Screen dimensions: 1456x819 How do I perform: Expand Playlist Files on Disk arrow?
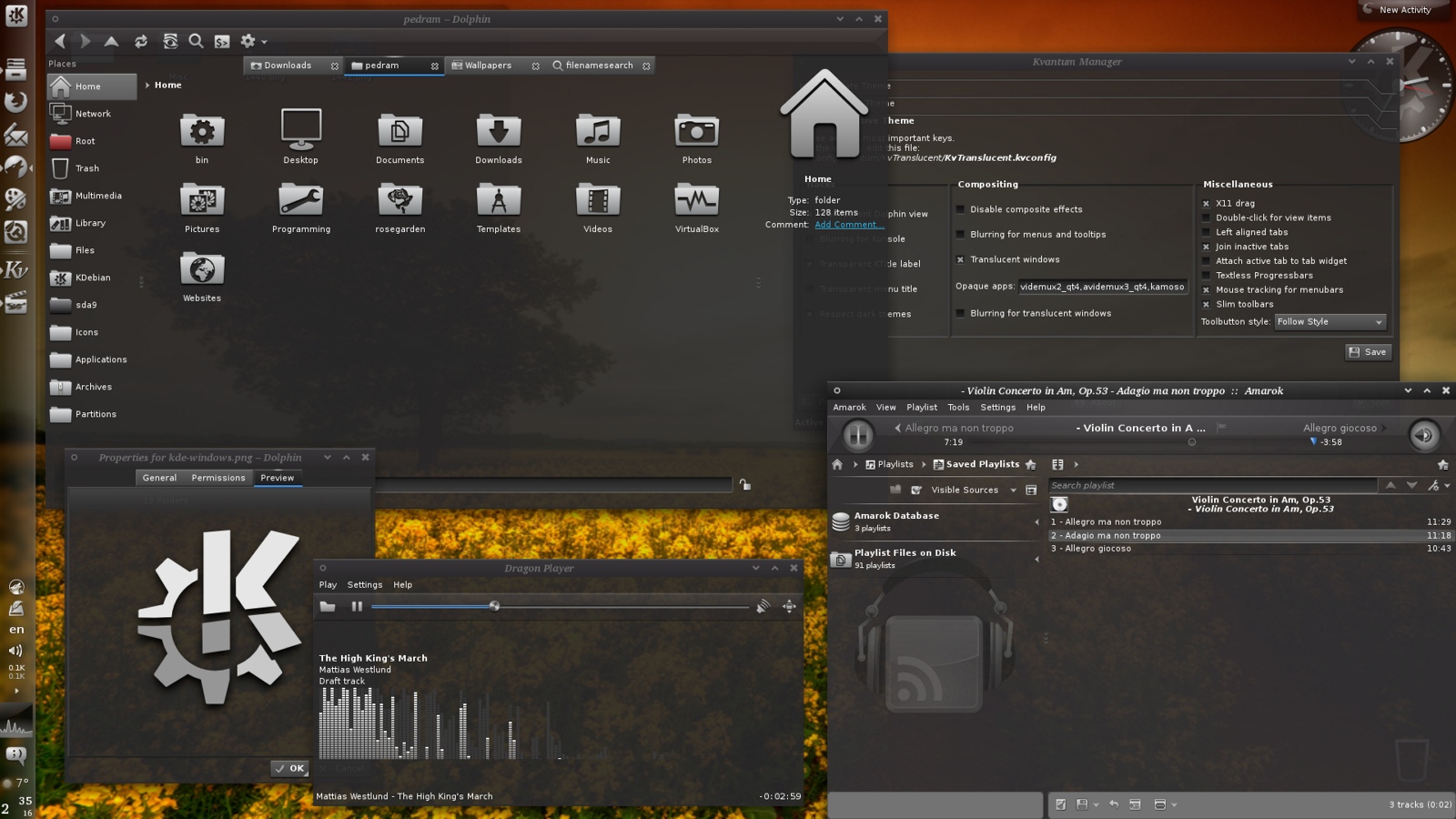click(1036, 560)
